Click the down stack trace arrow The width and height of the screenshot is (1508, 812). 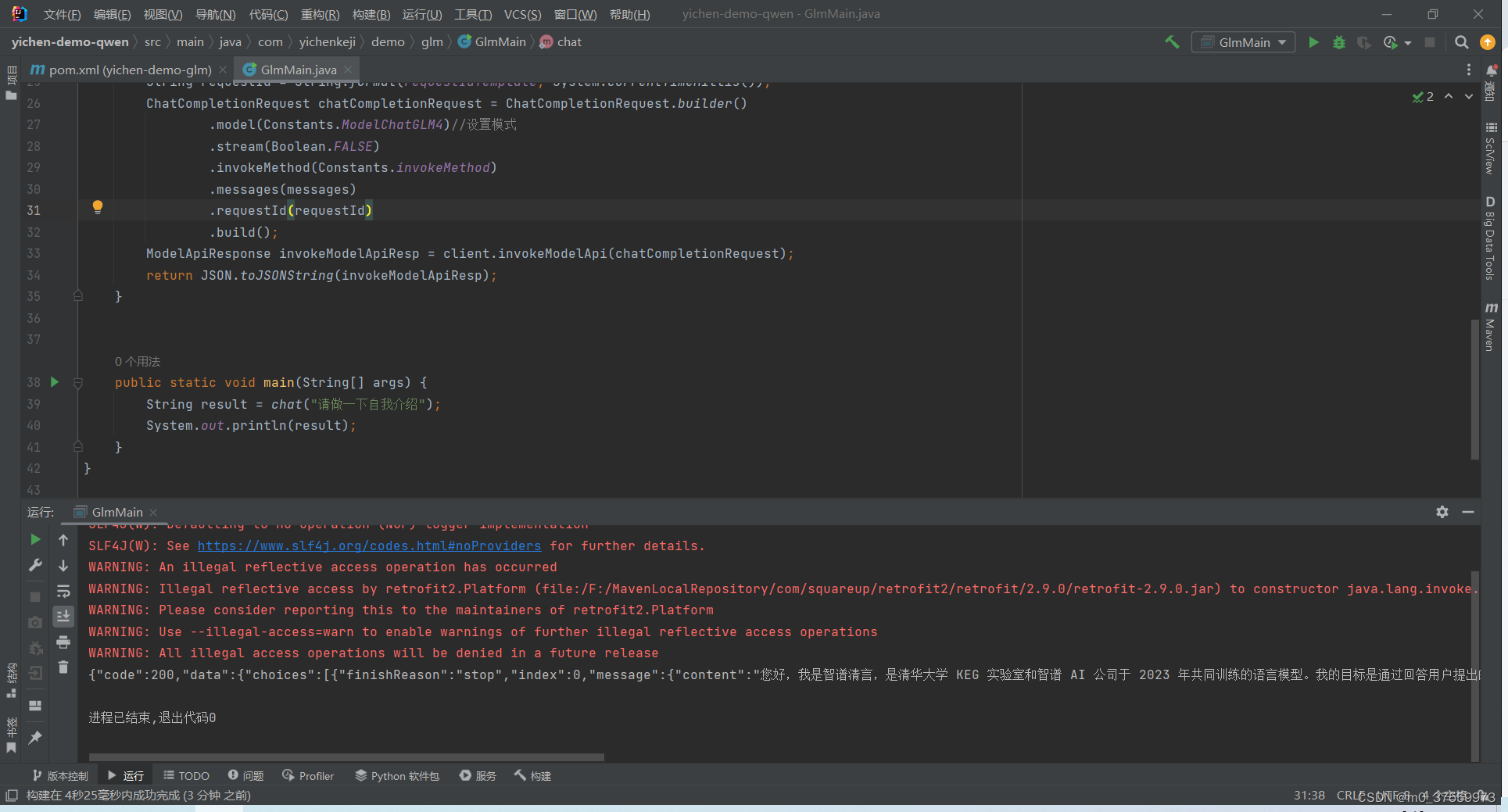(63, 565)
